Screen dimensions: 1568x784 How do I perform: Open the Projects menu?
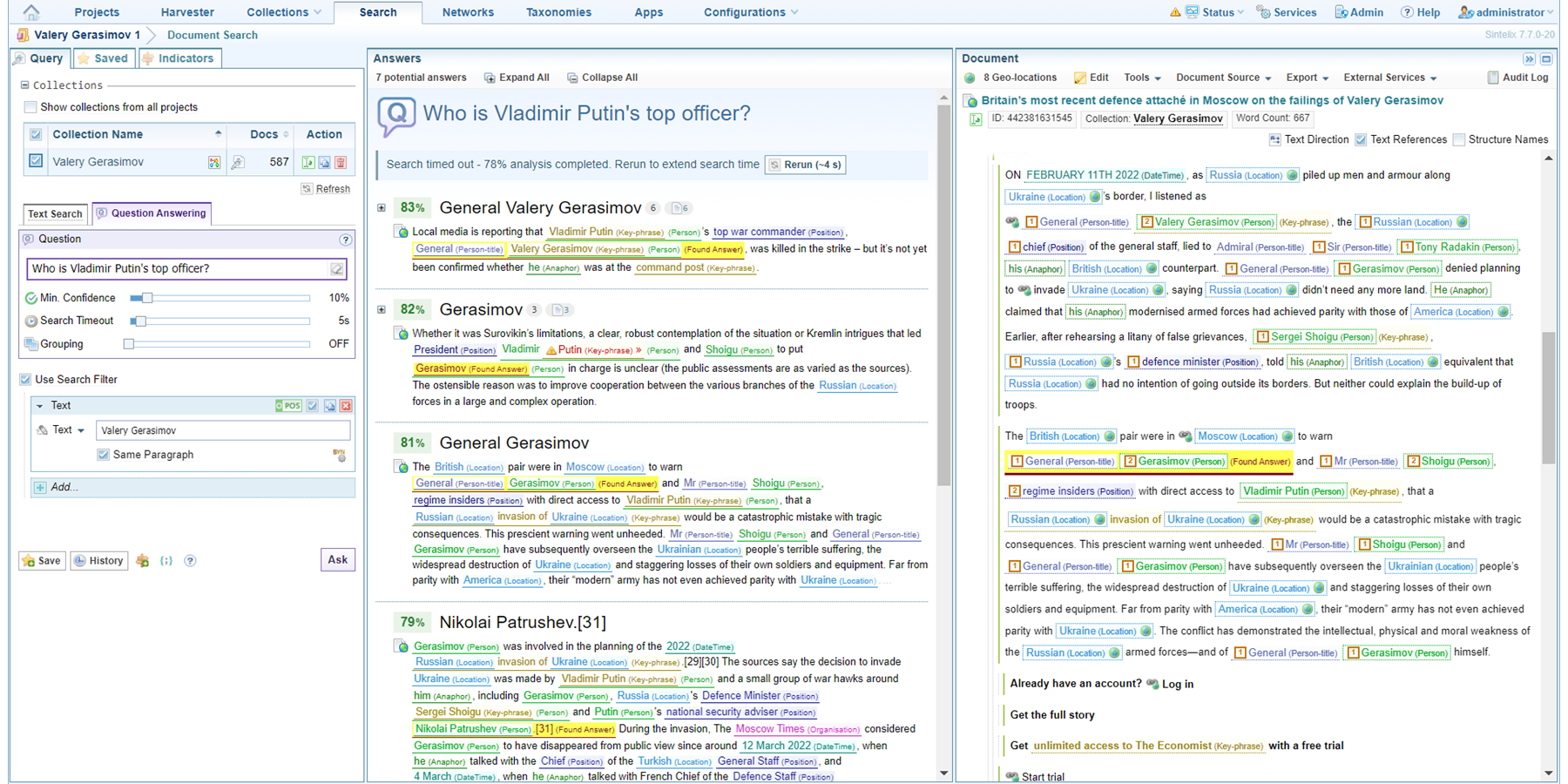pos(97,12)
